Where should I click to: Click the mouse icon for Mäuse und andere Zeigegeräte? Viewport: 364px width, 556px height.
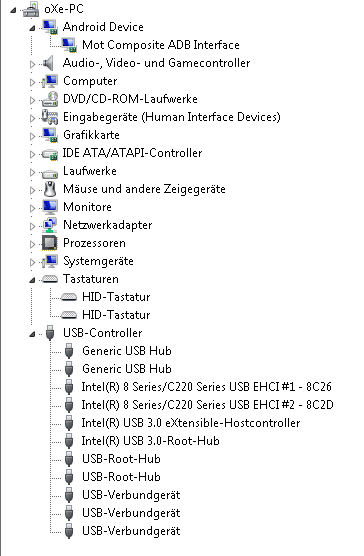click(50, 189)
